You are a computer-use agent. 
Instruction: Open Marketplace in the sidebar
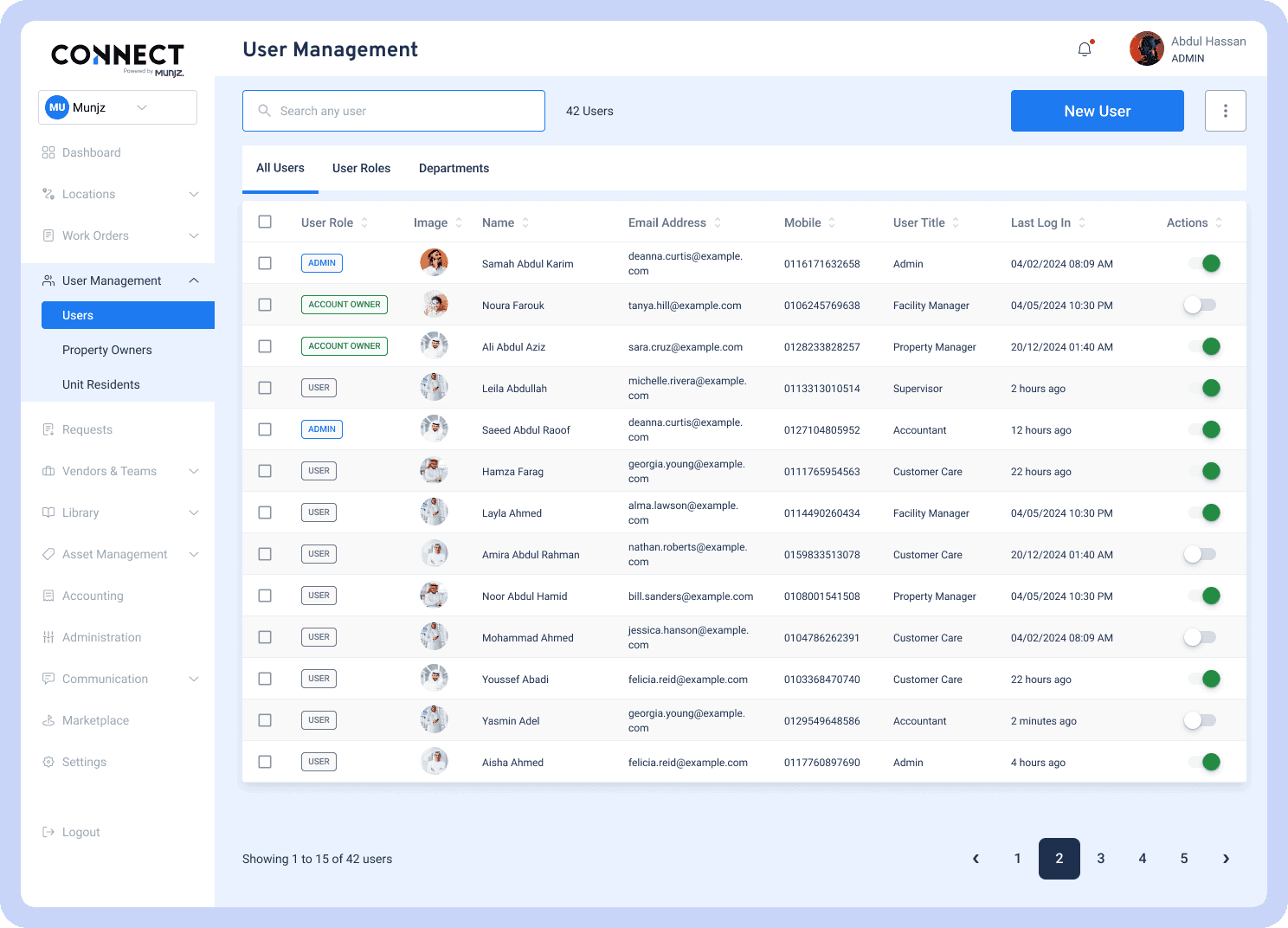[x=95, y=720]
